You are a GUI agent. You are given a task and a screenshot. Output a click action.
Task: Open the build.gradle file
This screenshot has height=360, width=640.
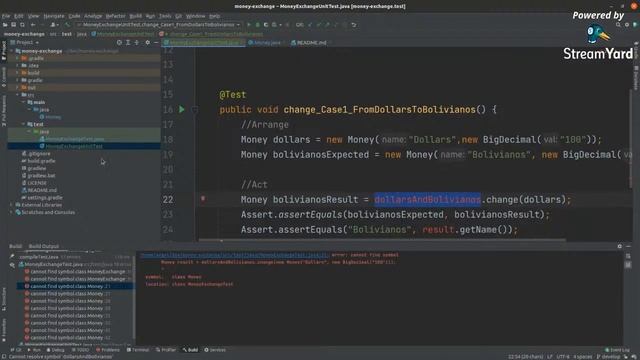point(38,161)
